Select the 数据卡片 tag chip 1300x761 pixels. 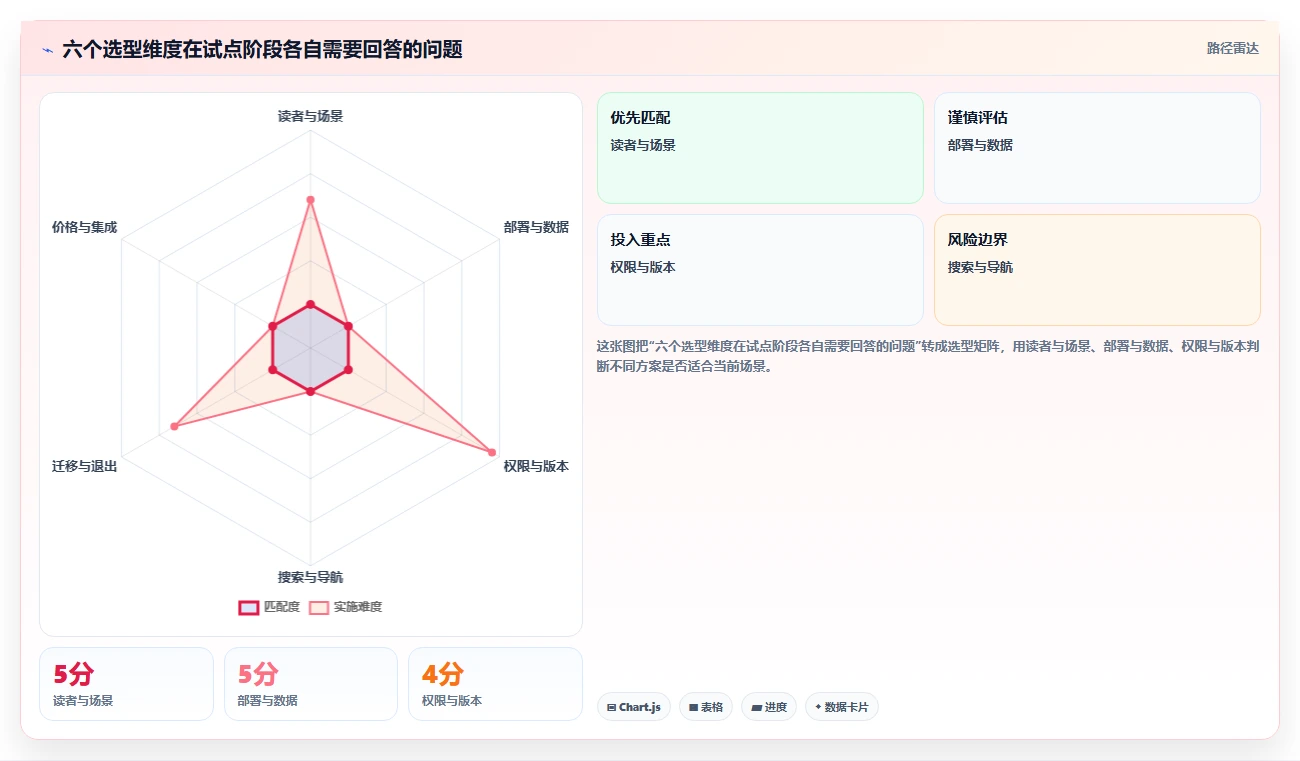[x=842, y=707]
